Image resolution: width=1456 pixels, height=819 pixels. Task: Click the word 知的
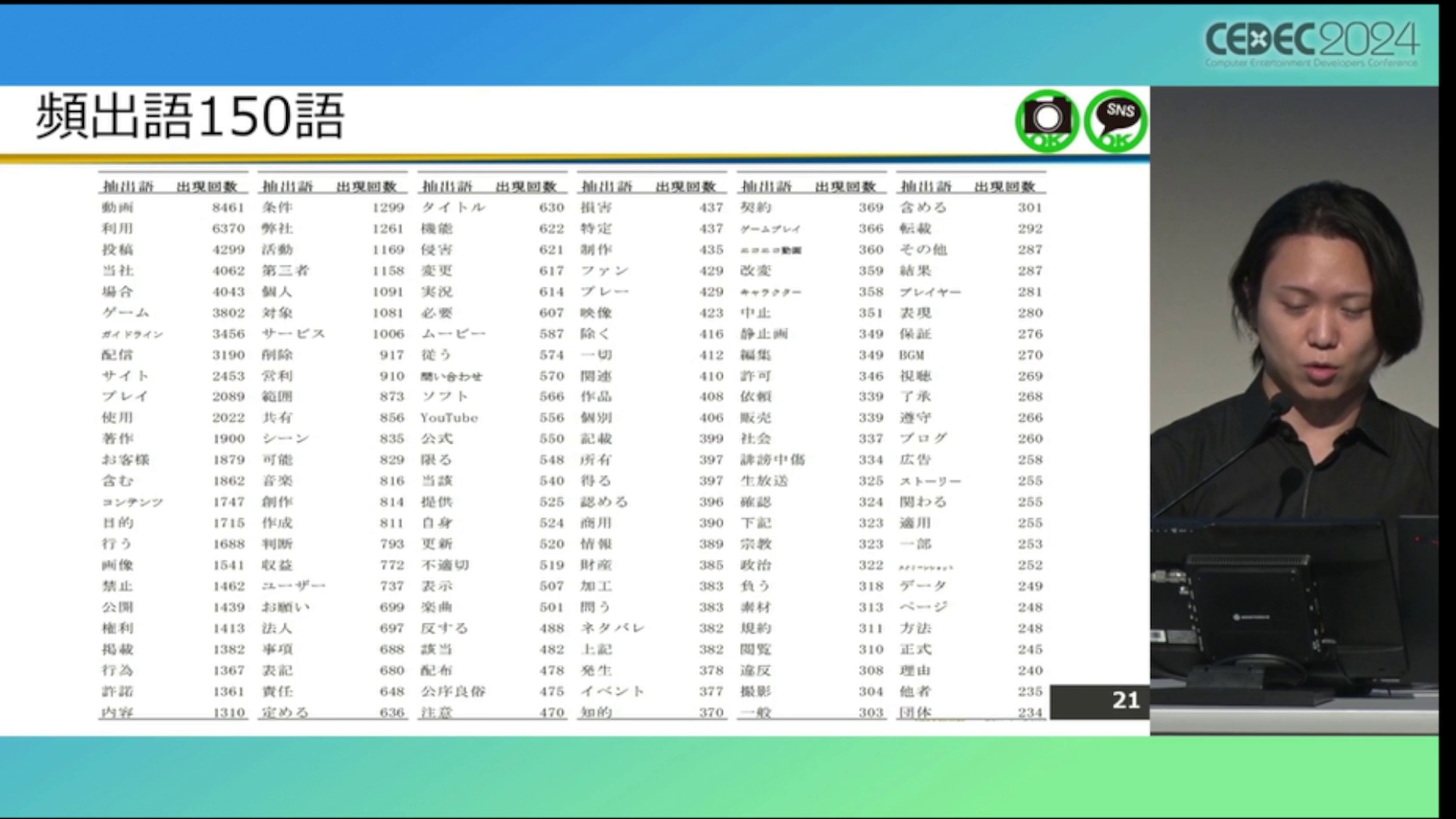tap(596, 712)
